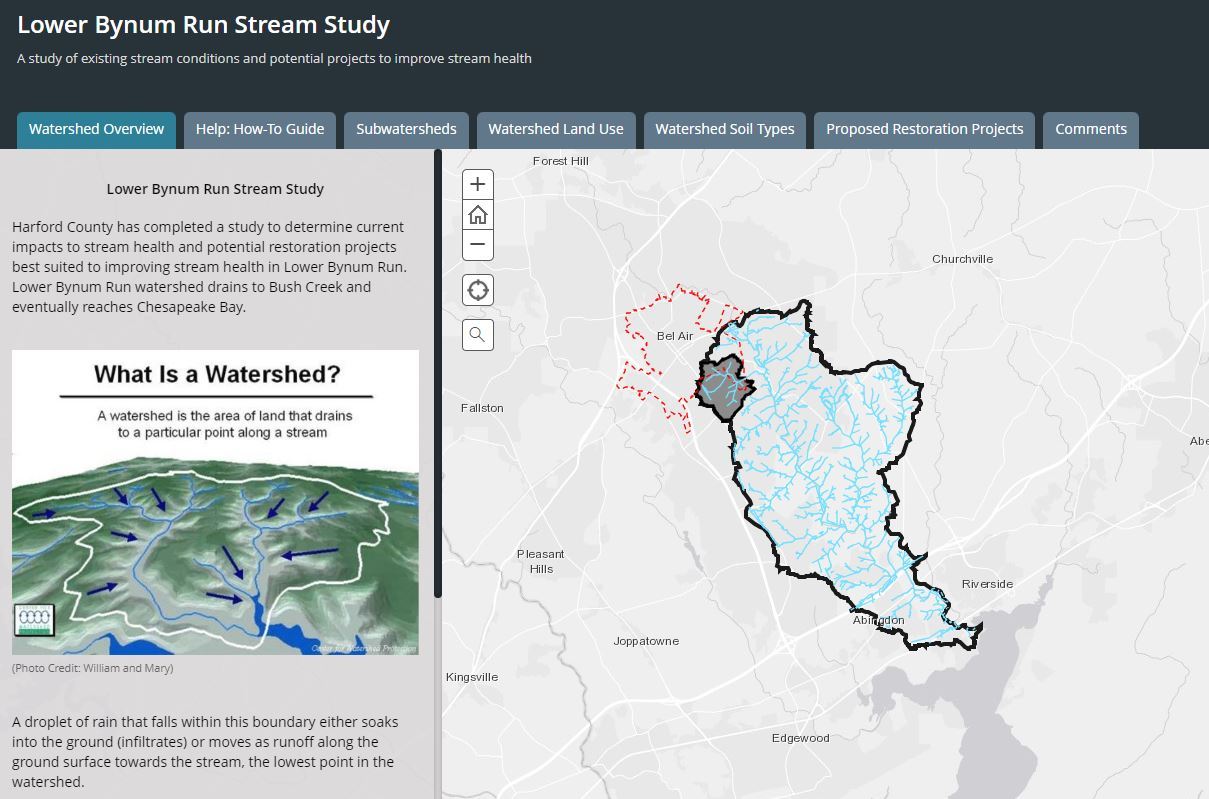Go to Proposed Restoration Projects tab
1209x799 pixels.
point(924,129)
